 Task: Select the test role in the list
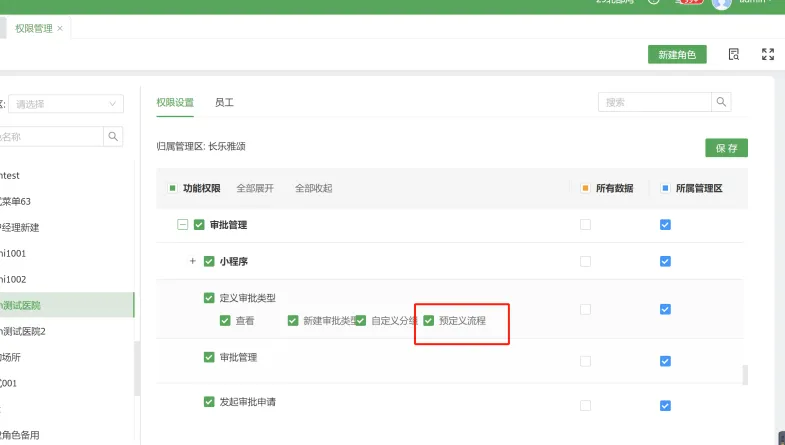point(10,175)
